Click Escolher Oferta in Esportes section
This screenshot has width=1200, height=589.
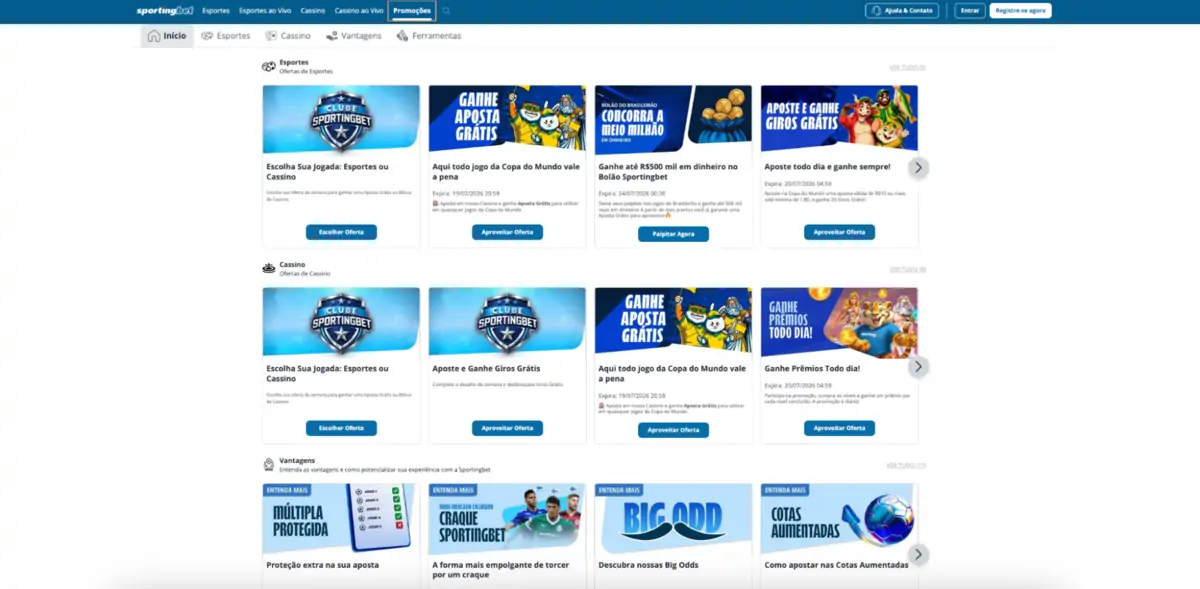(341, 232)
